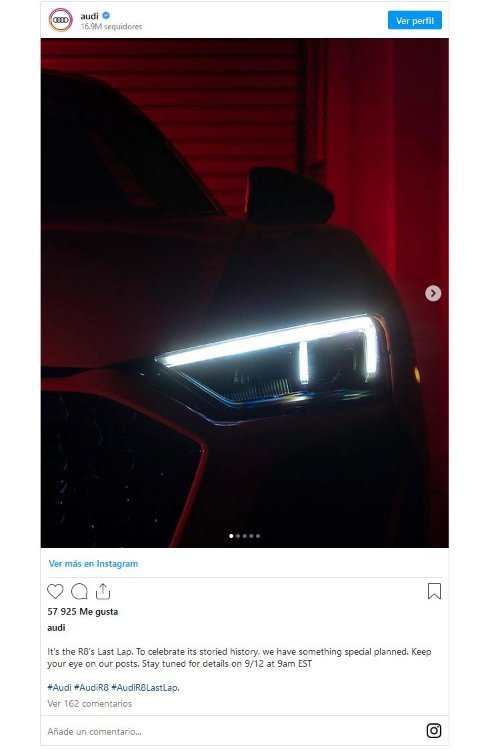Image resolution: width=496 pixels, height=750 pixels.
Task: Click the audi username in header
Action: [89, 16]
